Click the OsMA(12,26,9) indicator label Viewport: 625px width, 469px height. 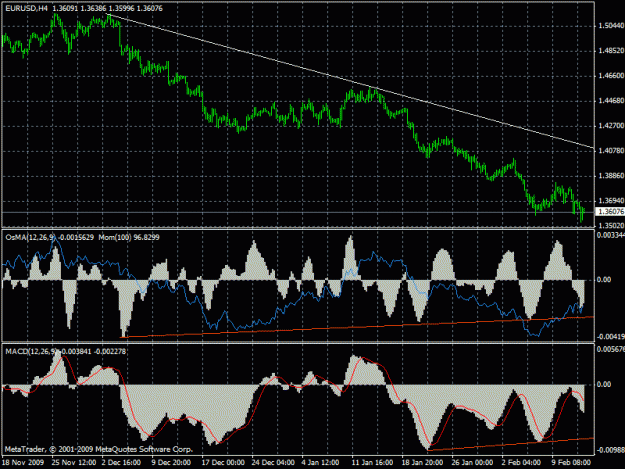[x=30, y=237]
